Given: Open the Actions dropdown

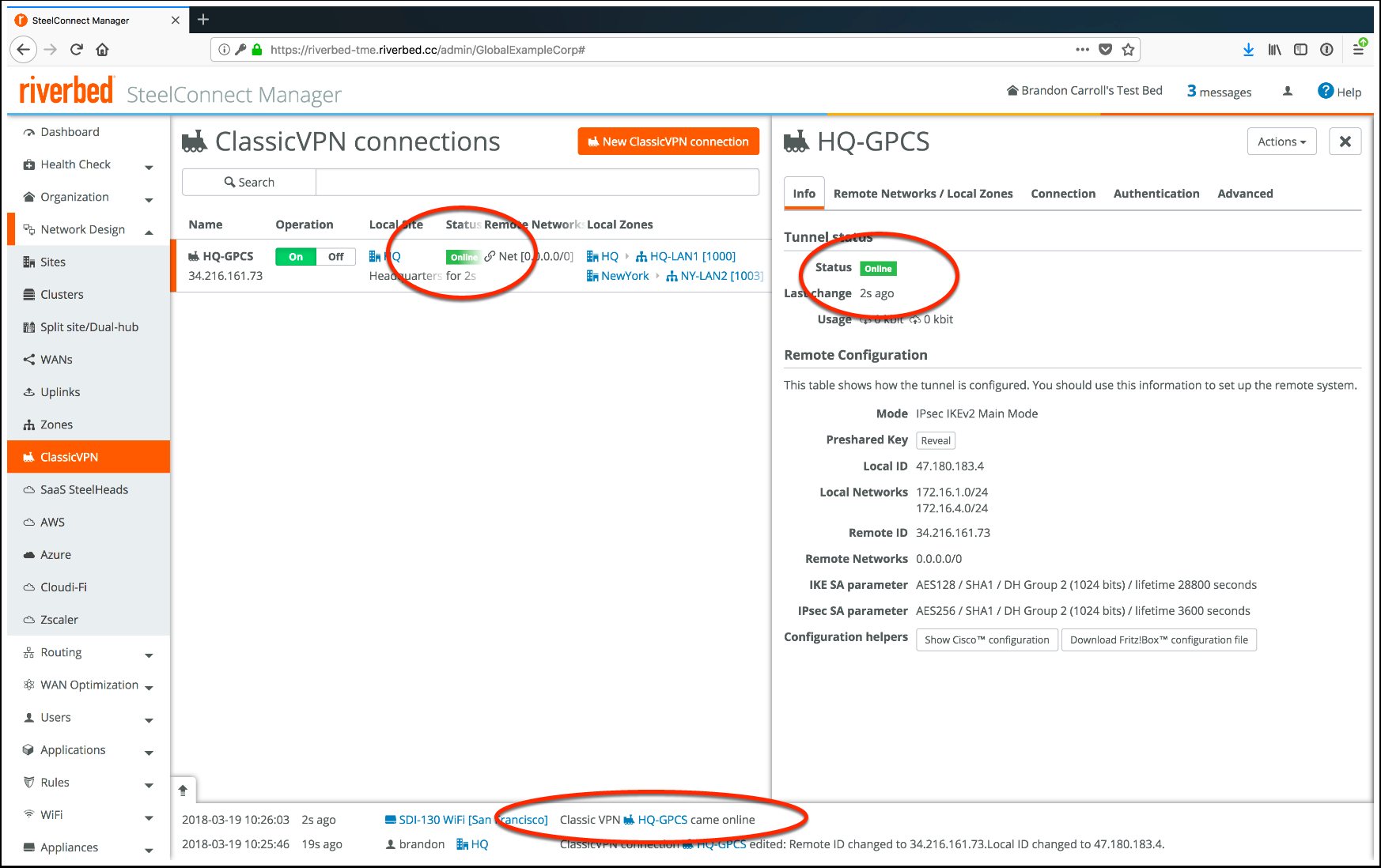Looking at the screenshot, I should point(1281,142).
